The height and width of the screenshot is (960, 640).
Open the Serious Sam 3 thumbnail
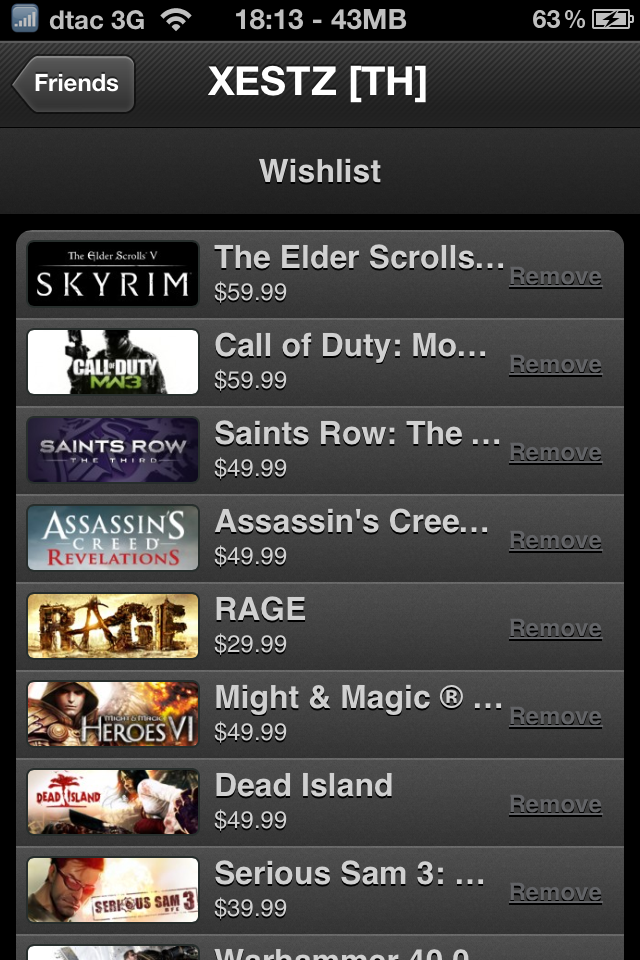[113, 890]
